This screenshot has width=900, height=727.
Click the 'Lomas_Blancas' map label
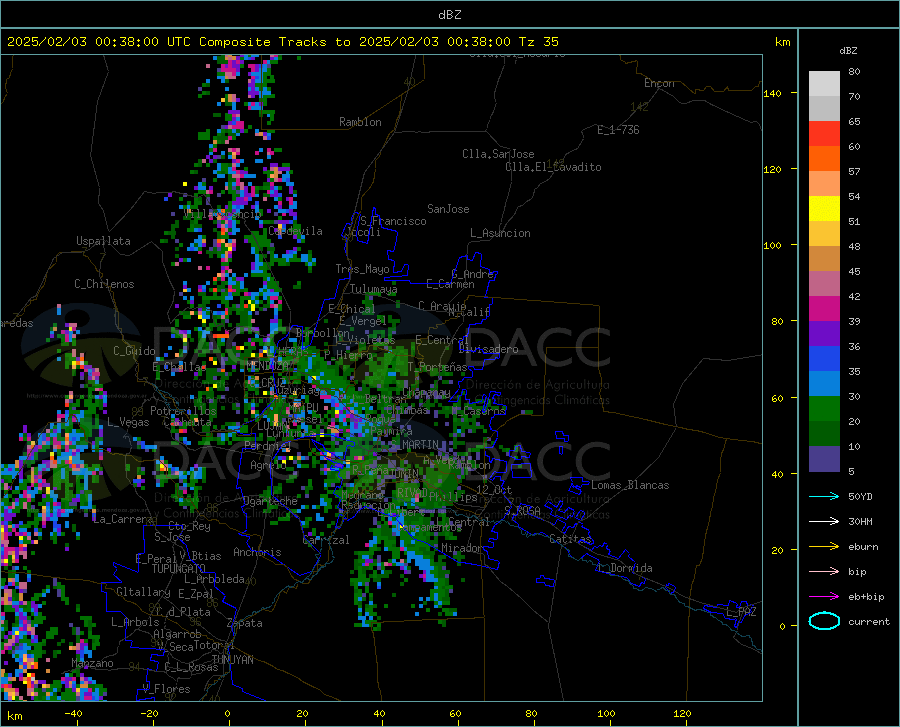coord(630,485)
